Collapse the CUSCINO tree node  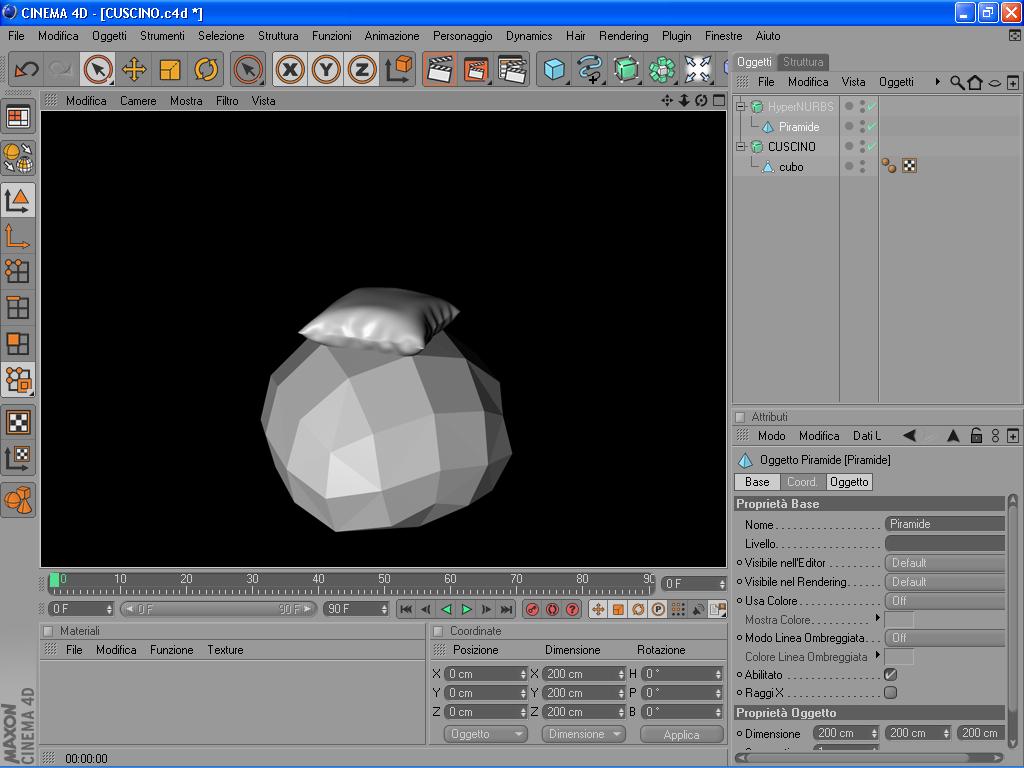point(741,147)
